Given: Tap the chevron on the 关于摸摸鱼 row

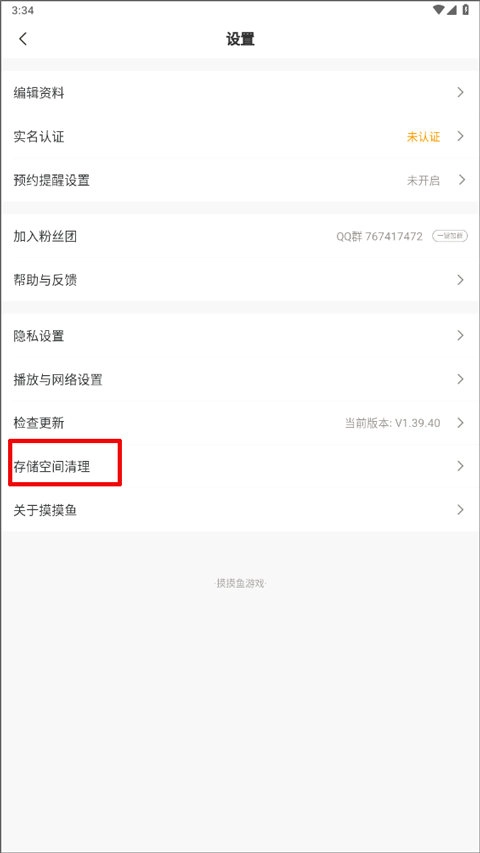Looking at the screenshot, I should tap(460, 510).
